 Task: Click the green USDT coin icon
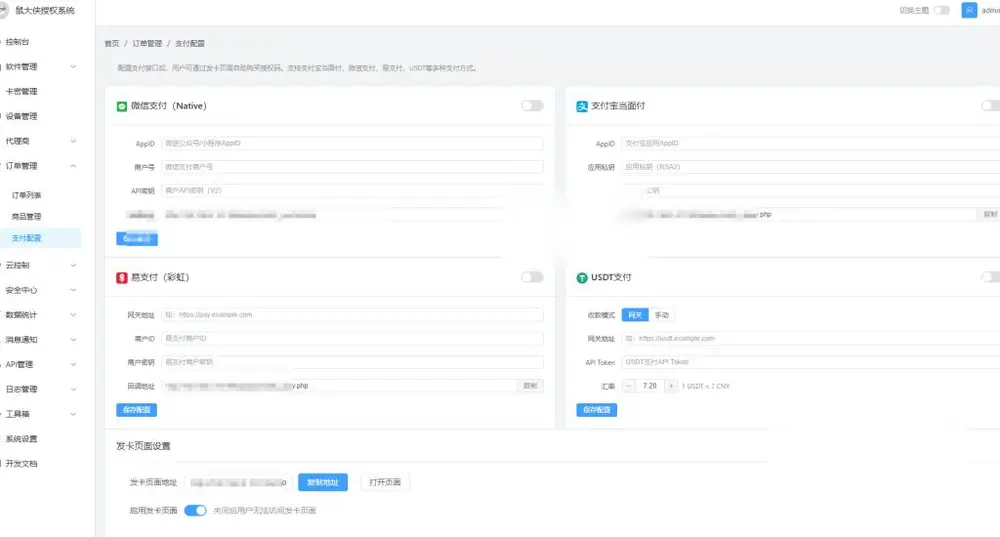coord(582,277)
